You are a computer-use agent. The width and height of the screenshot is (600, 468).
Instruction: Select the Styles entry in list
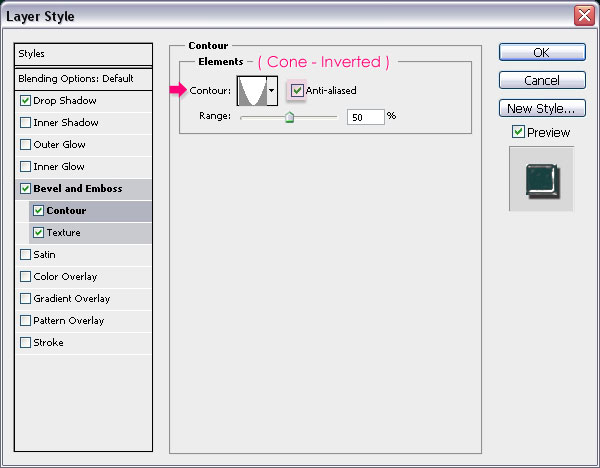(x=83, y=54)
